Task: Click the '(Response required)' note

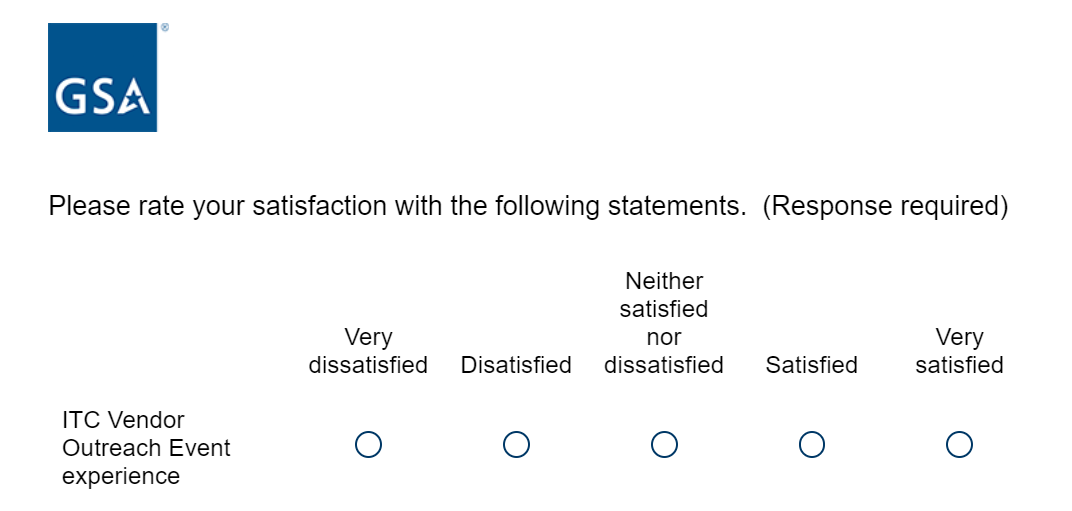Action: click(885, 206)
